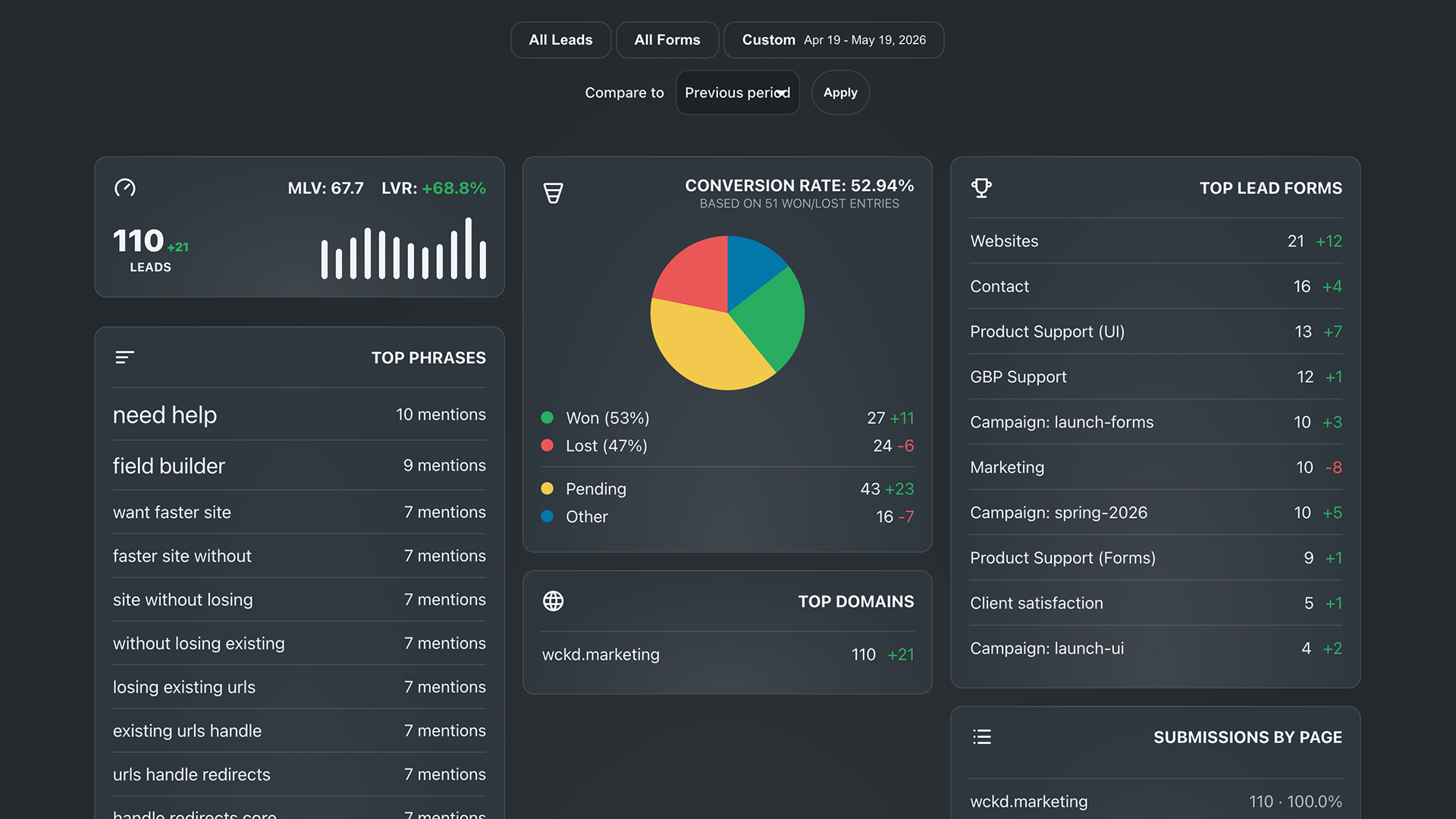Click the globe icon in Top Domains
Screen dimensions: 1456x819
point(554,601)
